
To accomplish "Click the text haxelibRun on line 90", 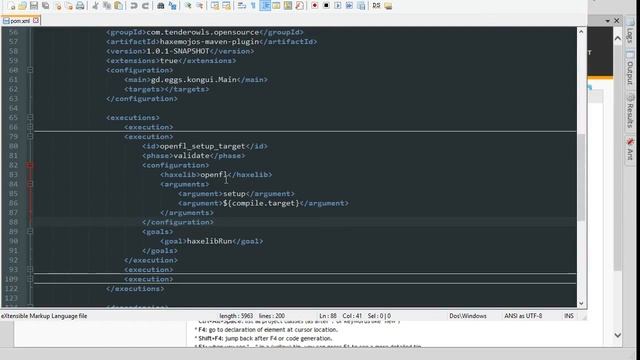I will tap(209, 241).
